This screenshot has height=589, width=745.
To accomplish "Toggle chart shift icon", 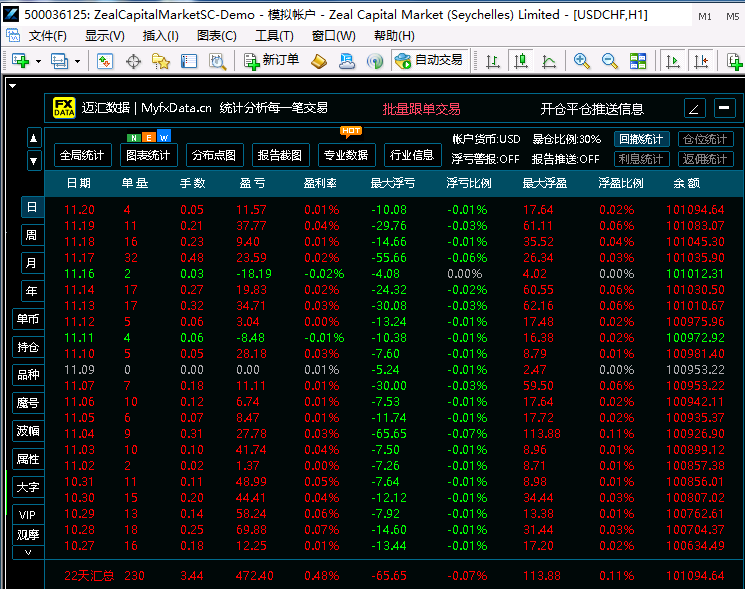I will point(701,61).
